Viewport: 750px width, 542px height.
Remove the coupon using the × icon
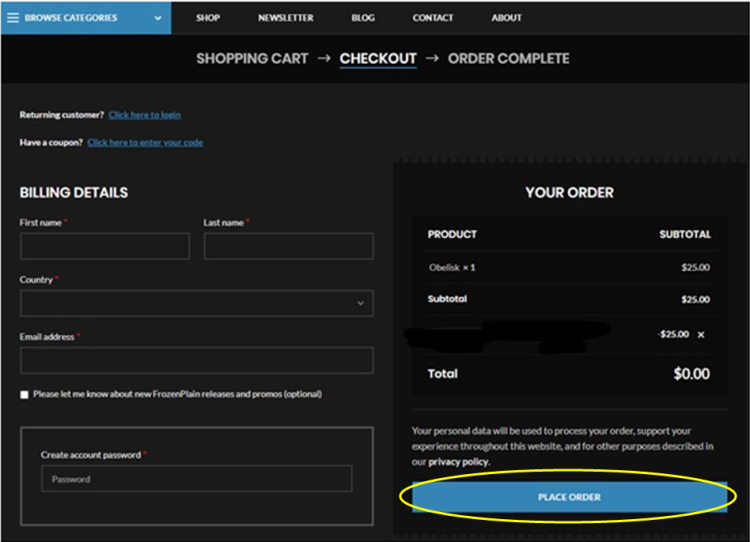pos(701,335)
